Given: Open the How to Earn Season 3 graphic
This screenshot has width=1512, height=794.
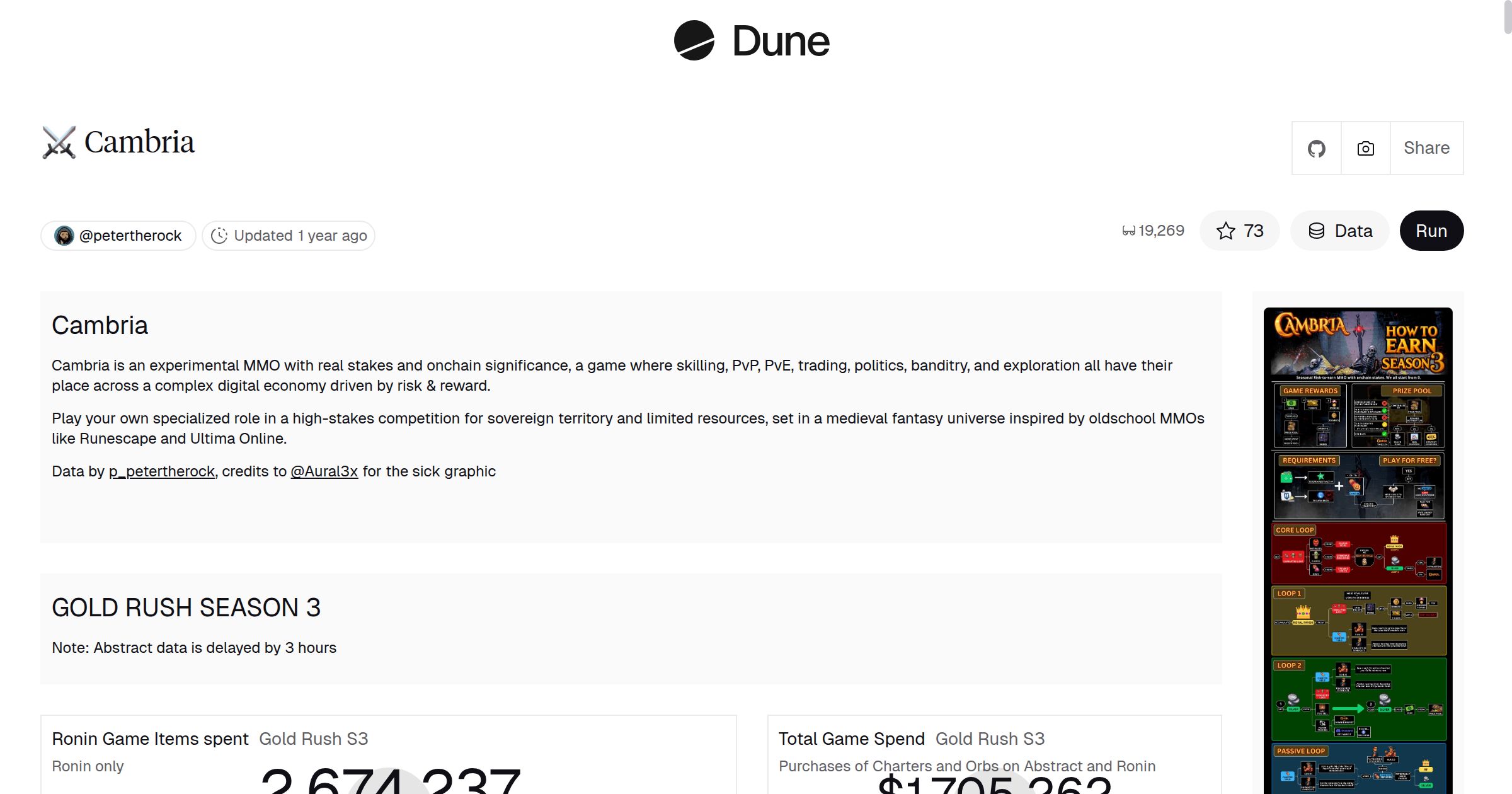Looking at the screenshot, I should pyautogui.click(x=1358, y=549).
